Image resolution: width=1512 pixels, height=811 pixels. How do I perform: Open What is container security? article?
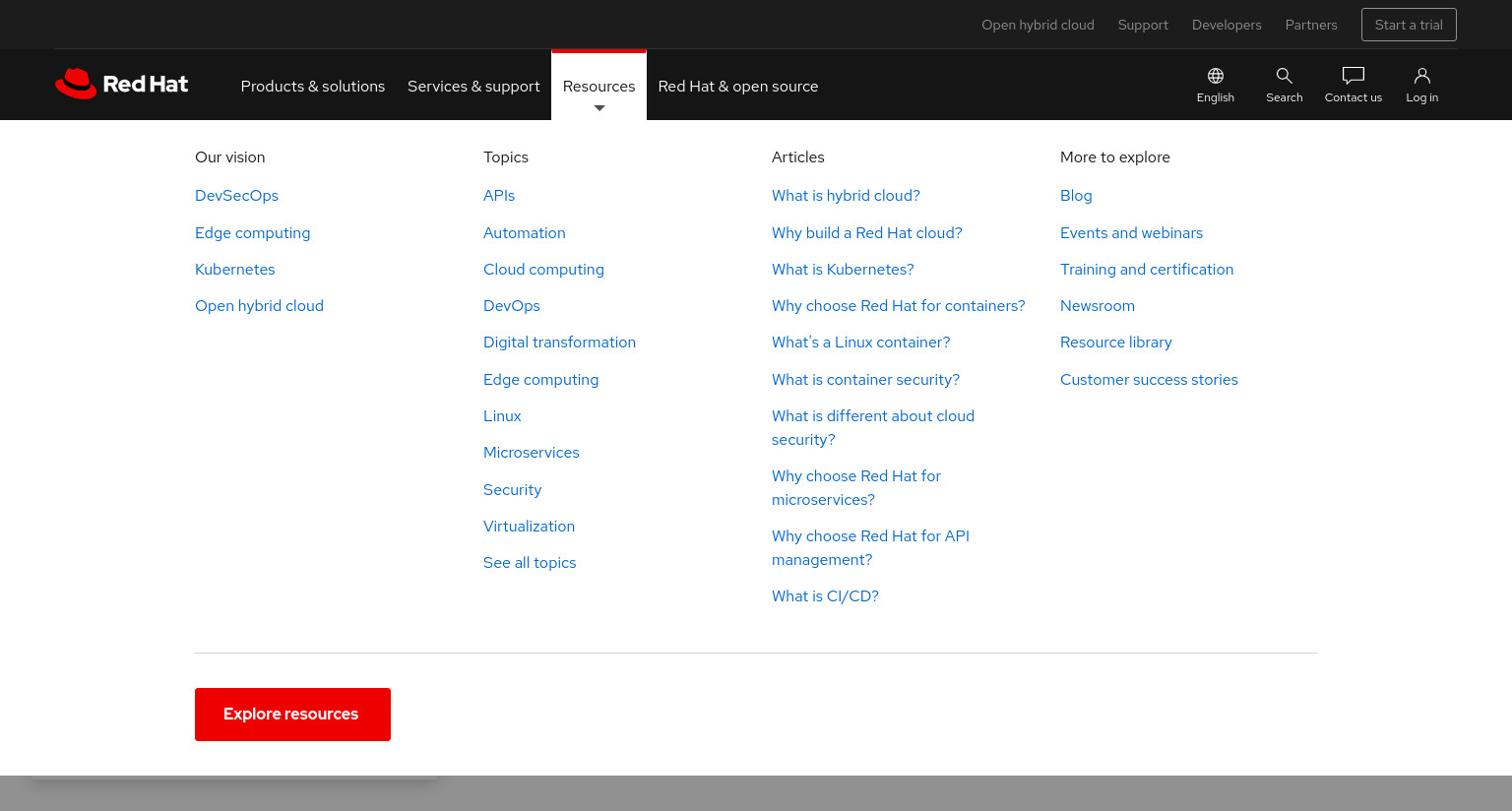point(865,380)
